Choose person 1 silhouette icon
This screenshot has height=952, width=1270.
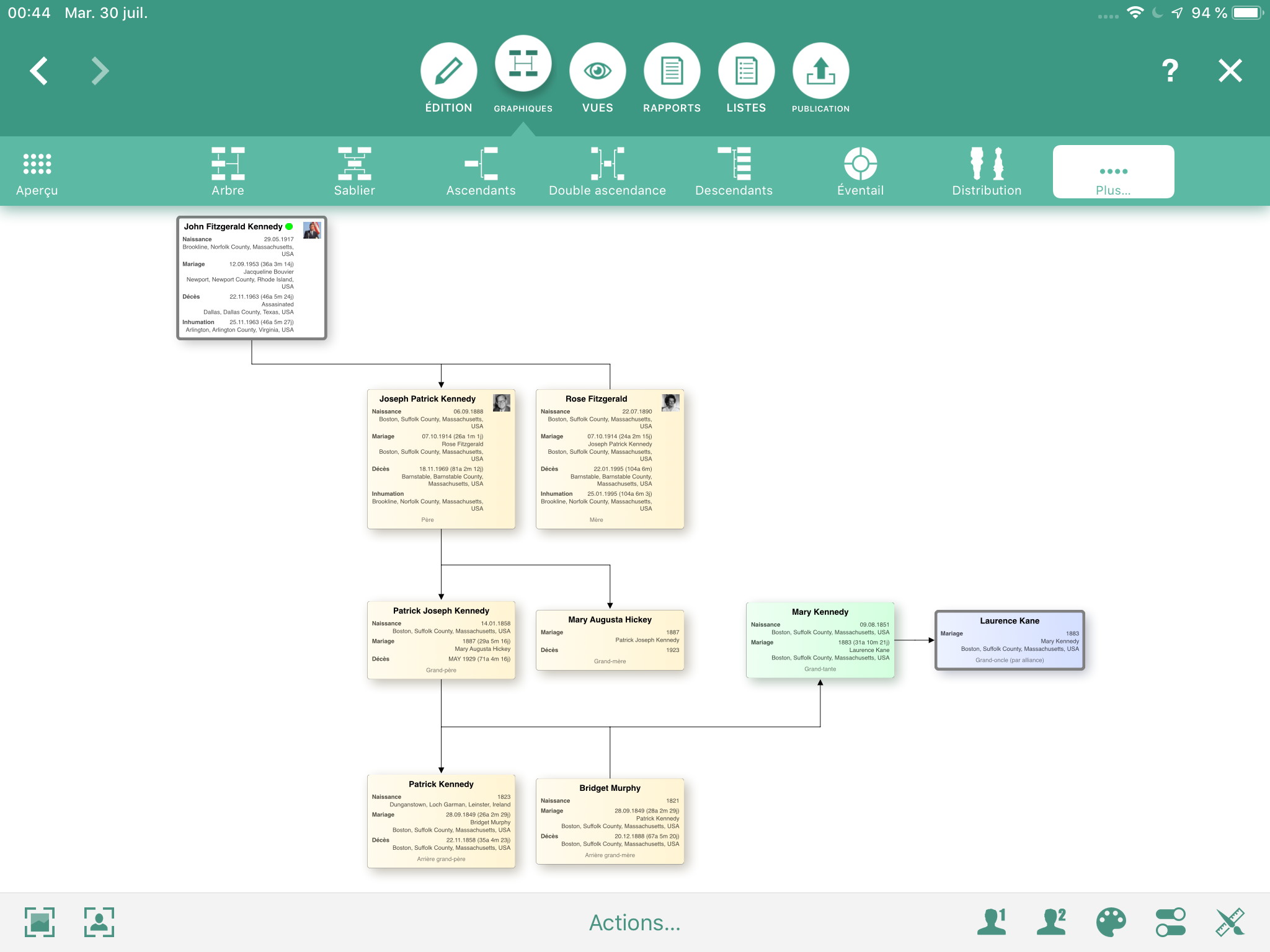(x=991, y=922)
